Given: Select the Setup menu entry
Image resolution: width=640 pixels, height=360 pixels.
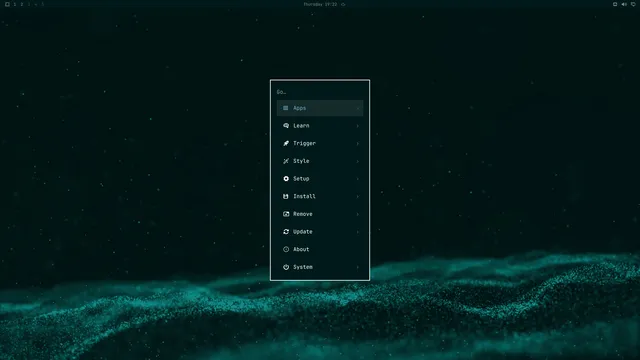Looking at the screenshot, I should (320, 179).
